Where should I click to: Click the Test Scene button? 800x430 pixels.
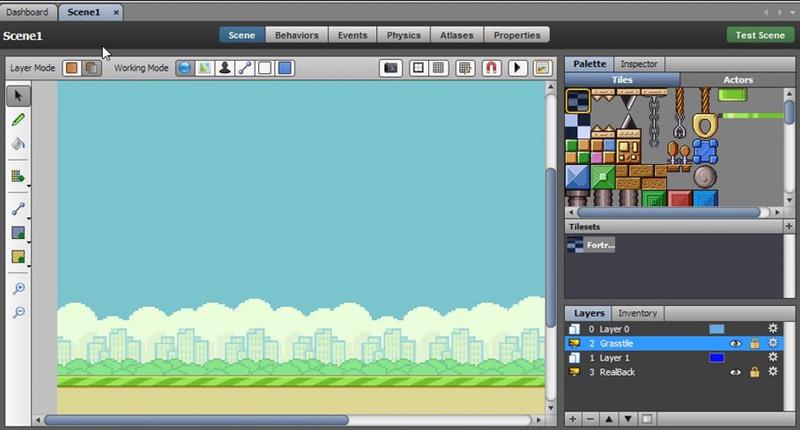coord(759,35)
